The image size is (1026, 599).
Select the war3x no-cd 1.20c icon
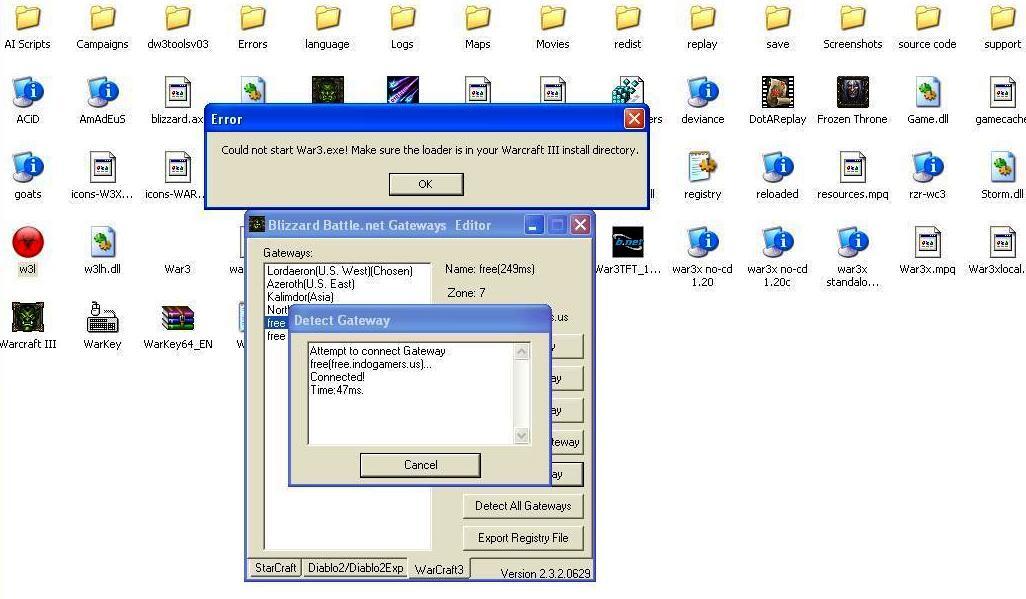click(x=777, y=242)
